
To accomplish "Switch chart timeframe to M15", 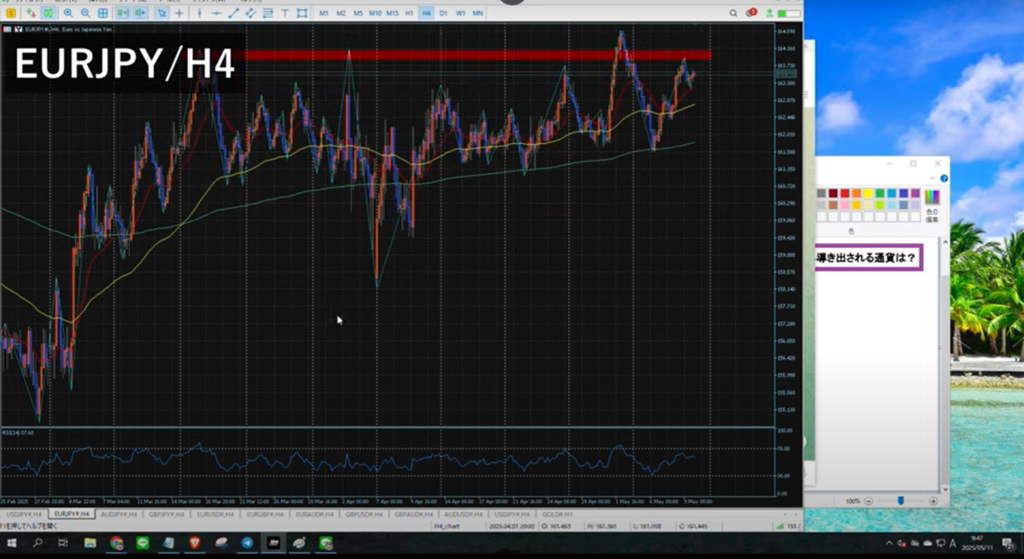I will point(392,13).
